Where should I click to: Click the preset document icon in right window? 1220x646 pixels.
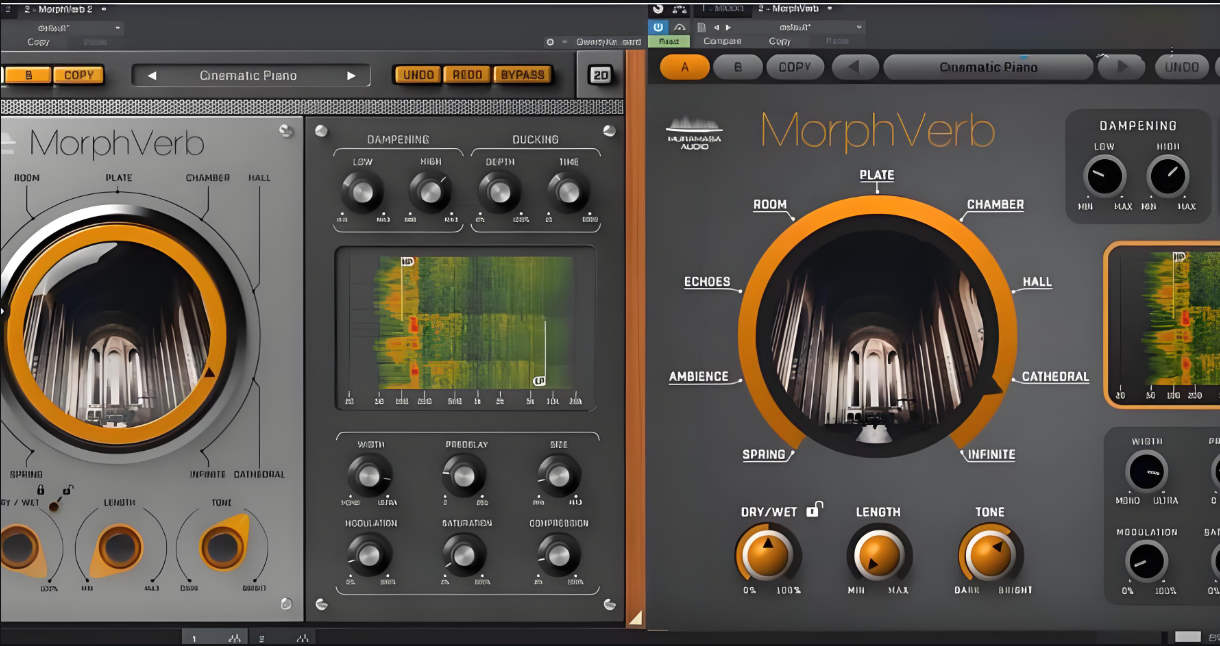[x=702, y=26]
